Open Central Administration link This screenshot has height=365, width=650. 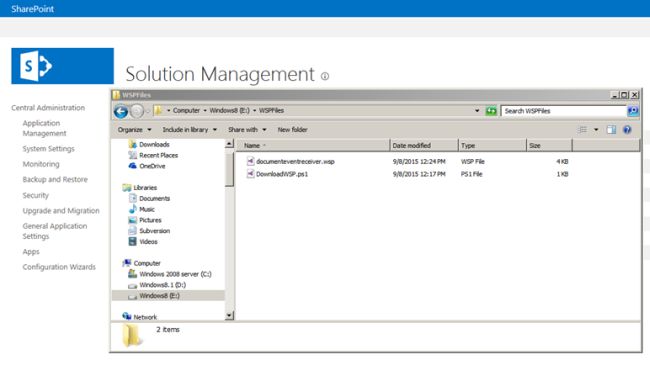coord(48,108)
